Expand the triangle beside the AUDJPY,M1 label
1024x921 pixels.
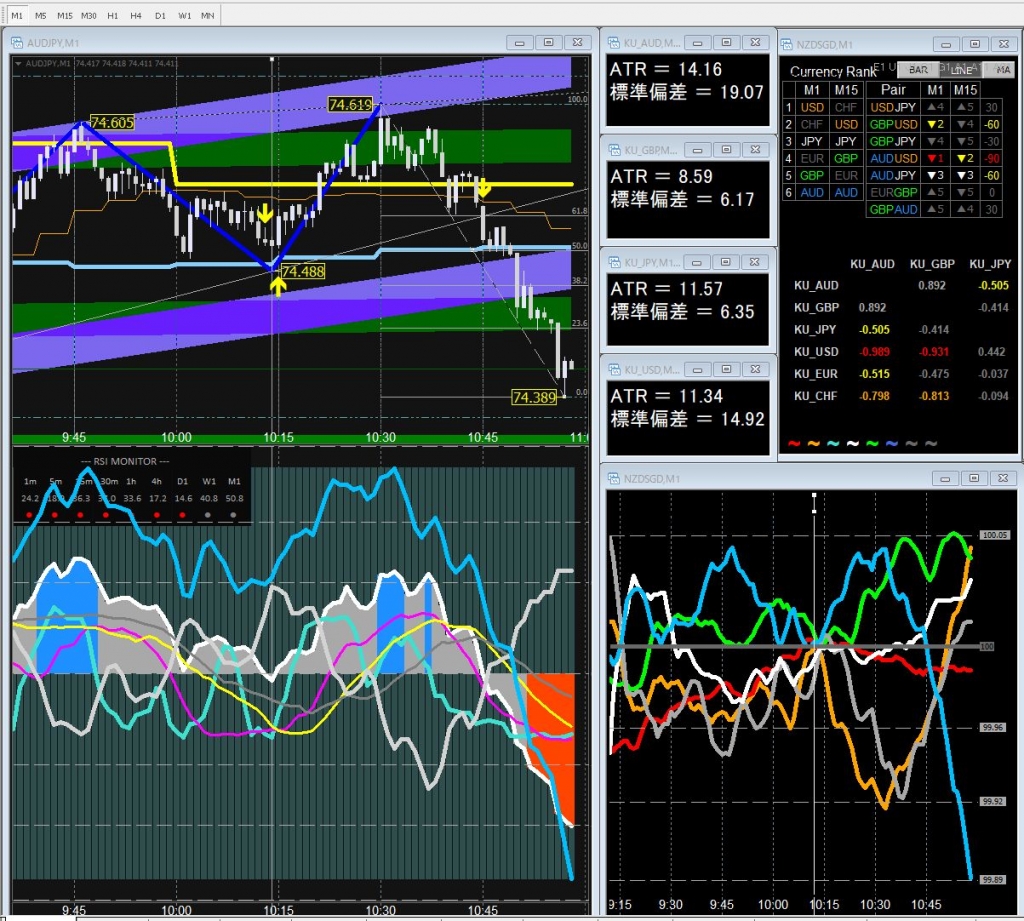(x=18, y=64)
